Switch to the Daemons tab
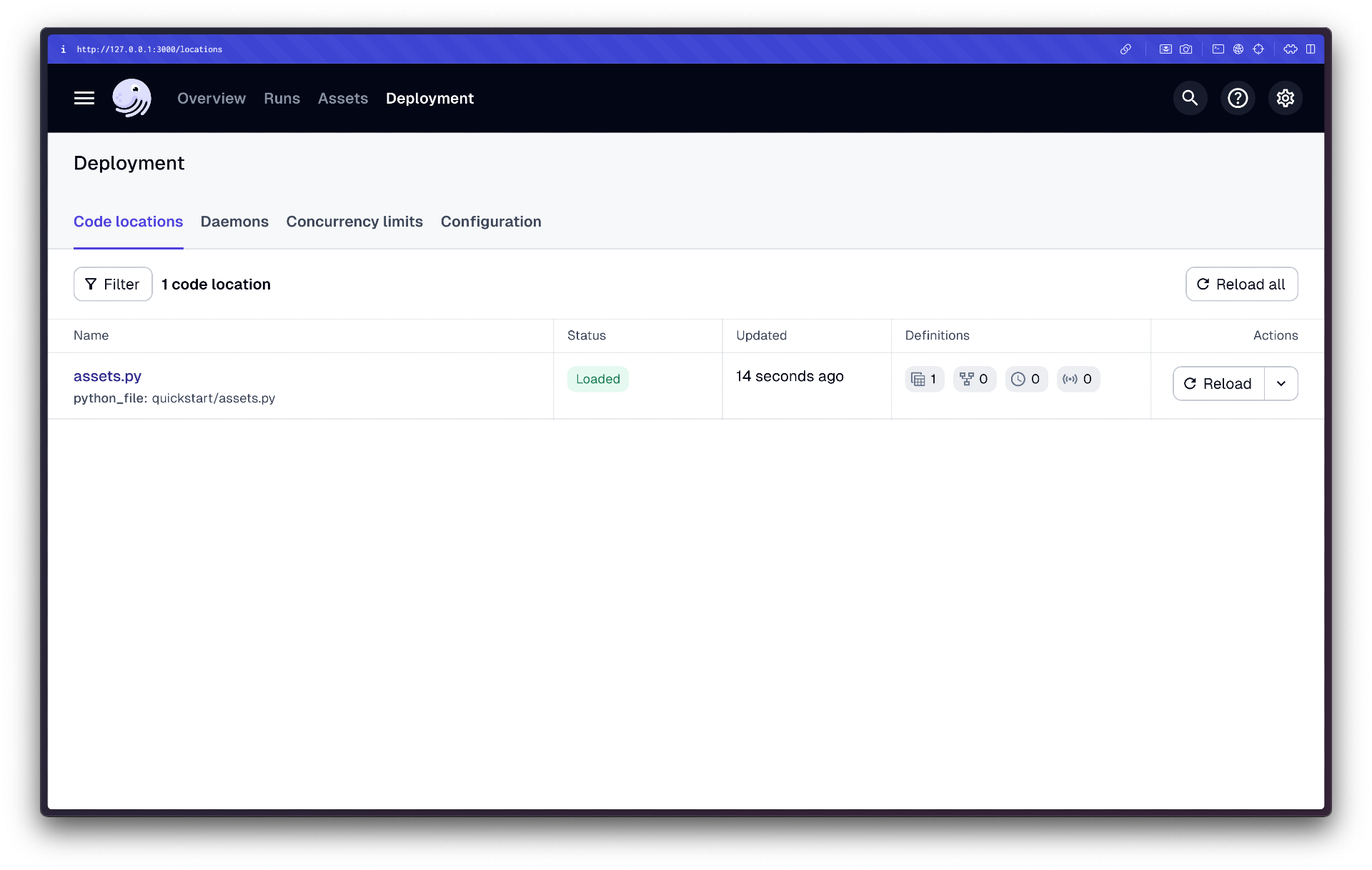Image resolution: width=1372 pixels, height=870 pixels. pos(234,222)
